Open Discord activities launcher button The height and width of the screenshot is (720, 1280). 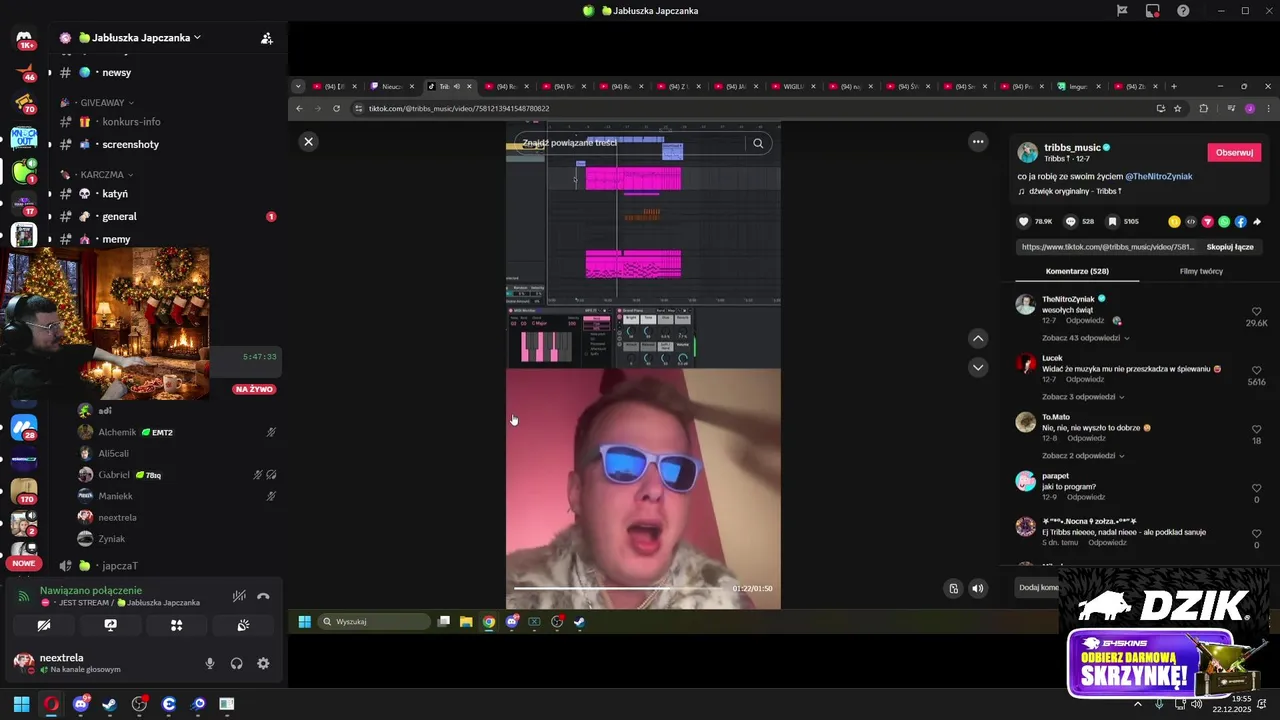[176, 625]
